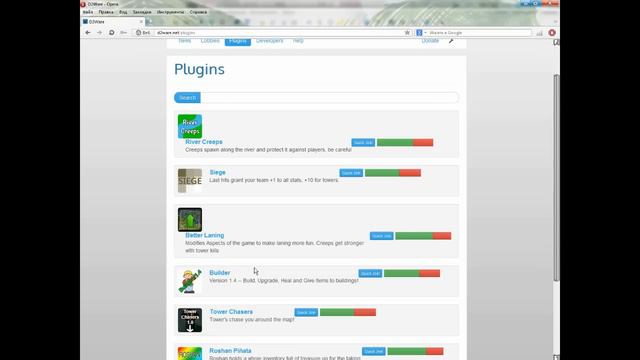Go to the Lobbies page

point(210,41)
